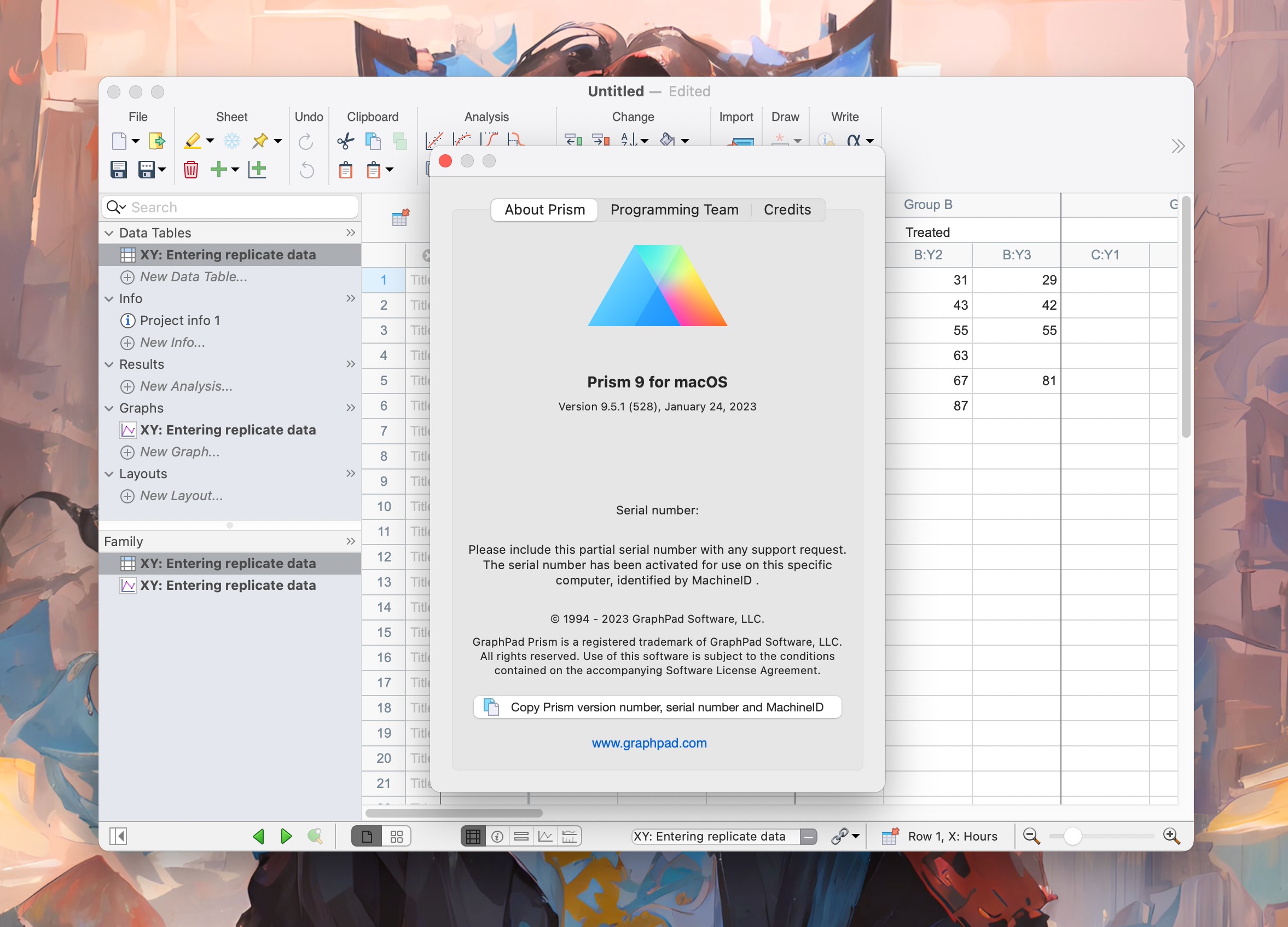
Task: Select info sheet type in bottom bar
Action: (x=497, y=836)
